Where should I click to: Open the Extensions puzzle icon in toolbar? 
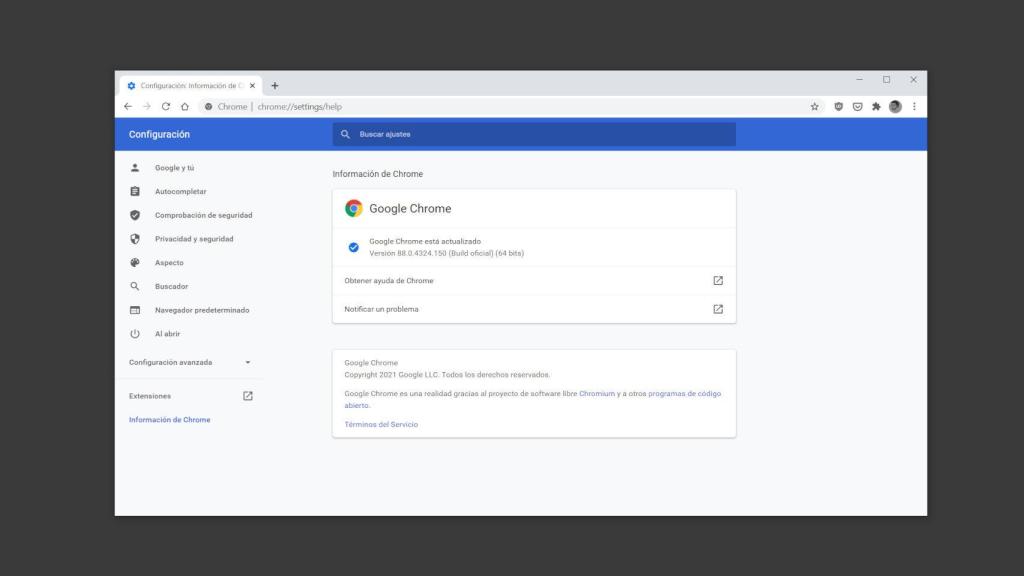(875, 106)
